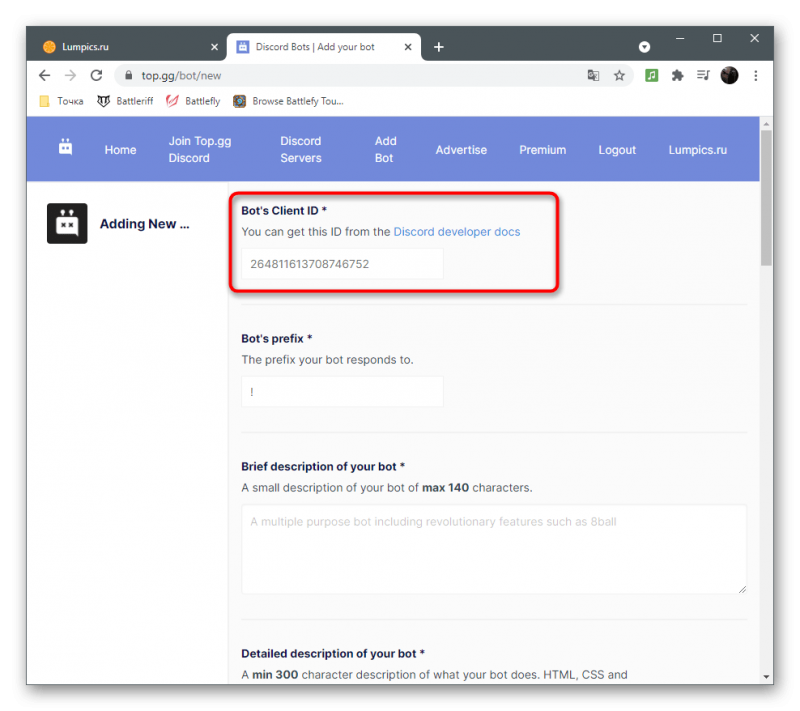Open the Extensions puzzle icon
This screenshot has width=800, height=711.
click(x=678, y=75)
